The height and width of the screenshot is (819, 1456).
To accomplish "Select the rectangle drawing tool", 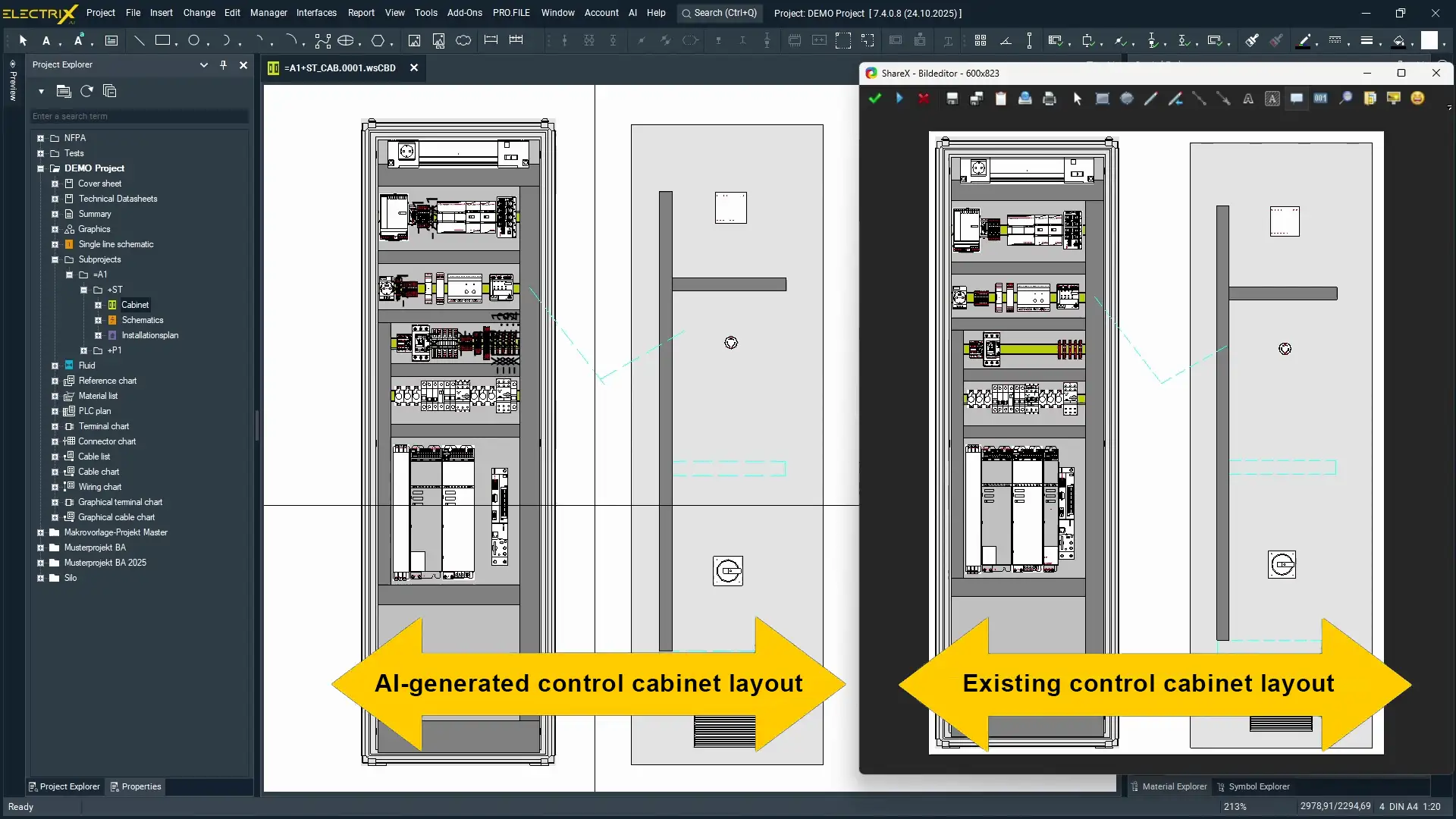I will click(x=162, y=41).
